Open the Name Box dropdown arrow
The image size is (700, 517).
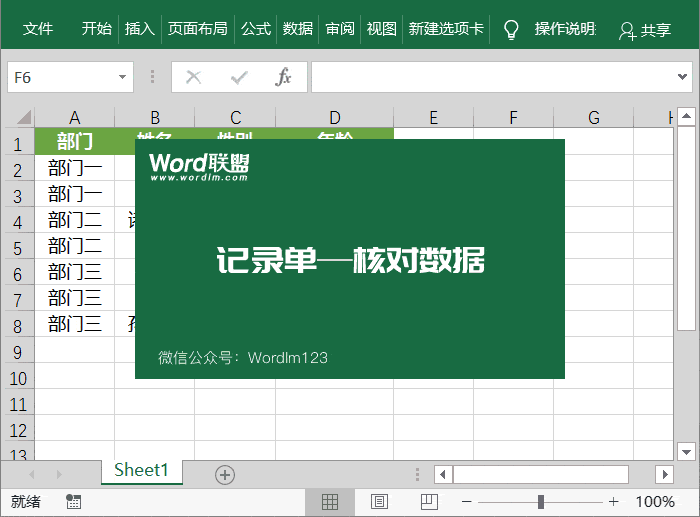(123, 77)
